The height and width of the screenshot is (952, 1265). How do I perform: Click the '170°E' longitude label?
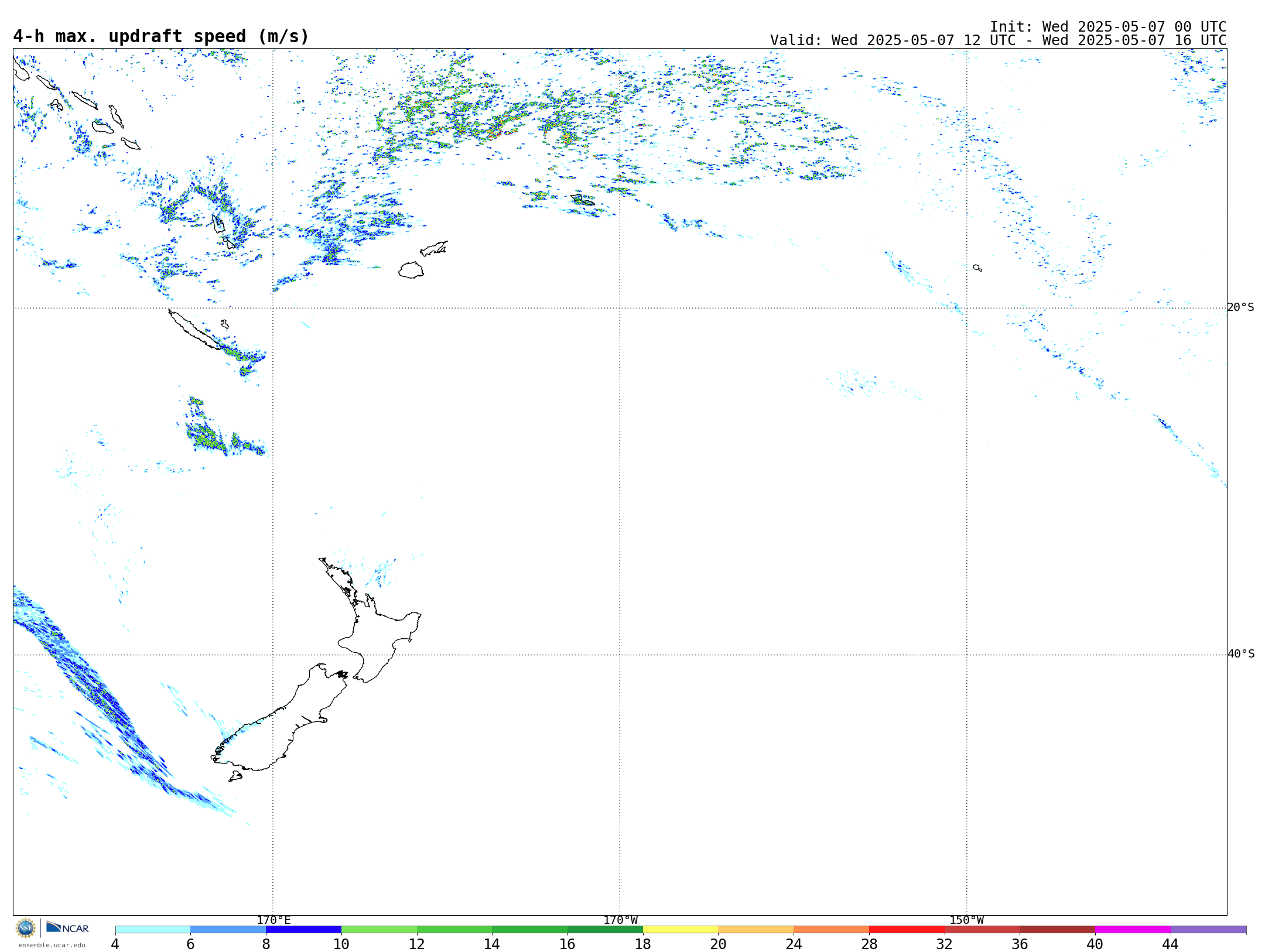(273, 920)
